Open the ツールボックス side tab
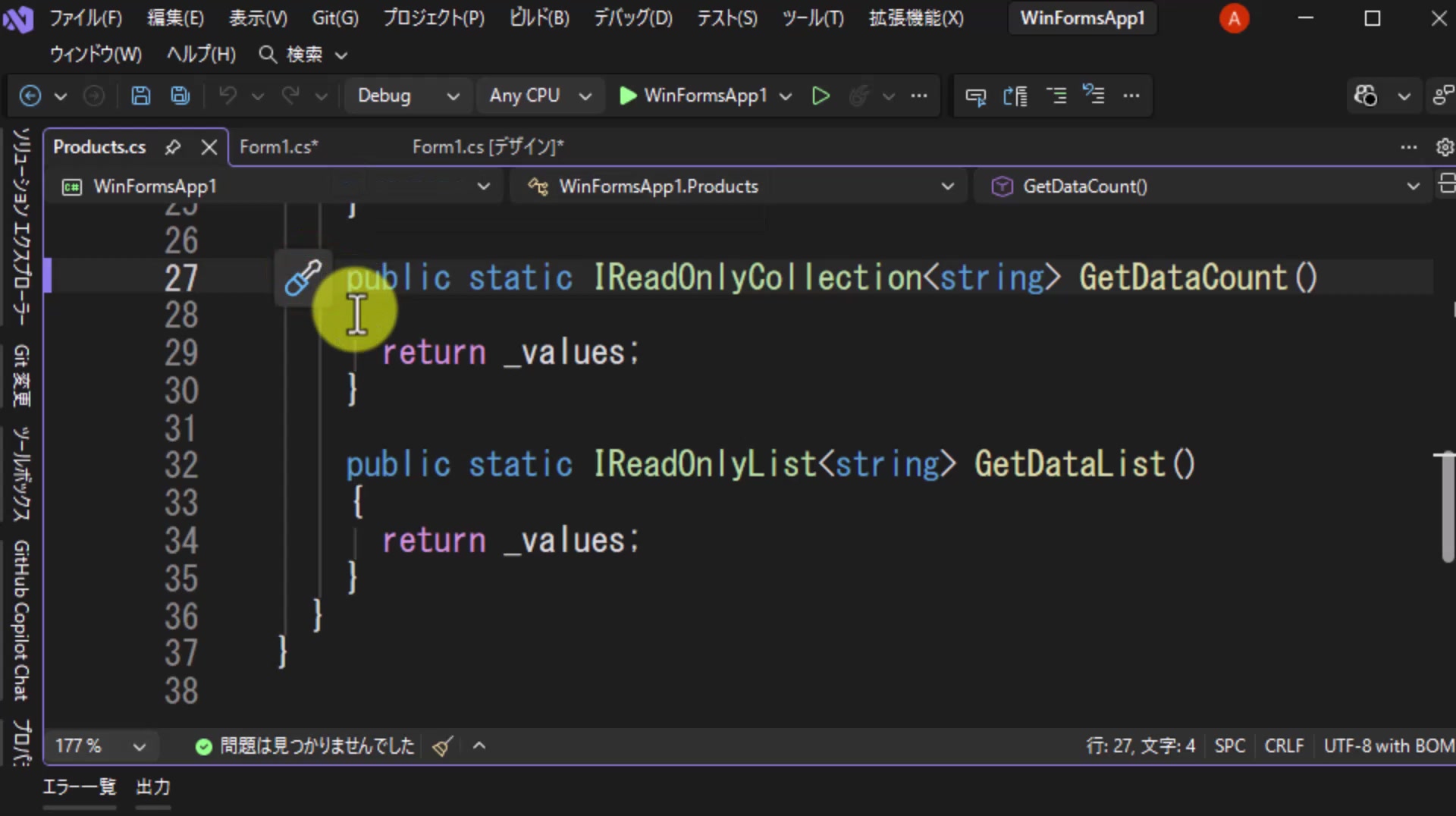The image size is (1456, 816). coord(20,474)
